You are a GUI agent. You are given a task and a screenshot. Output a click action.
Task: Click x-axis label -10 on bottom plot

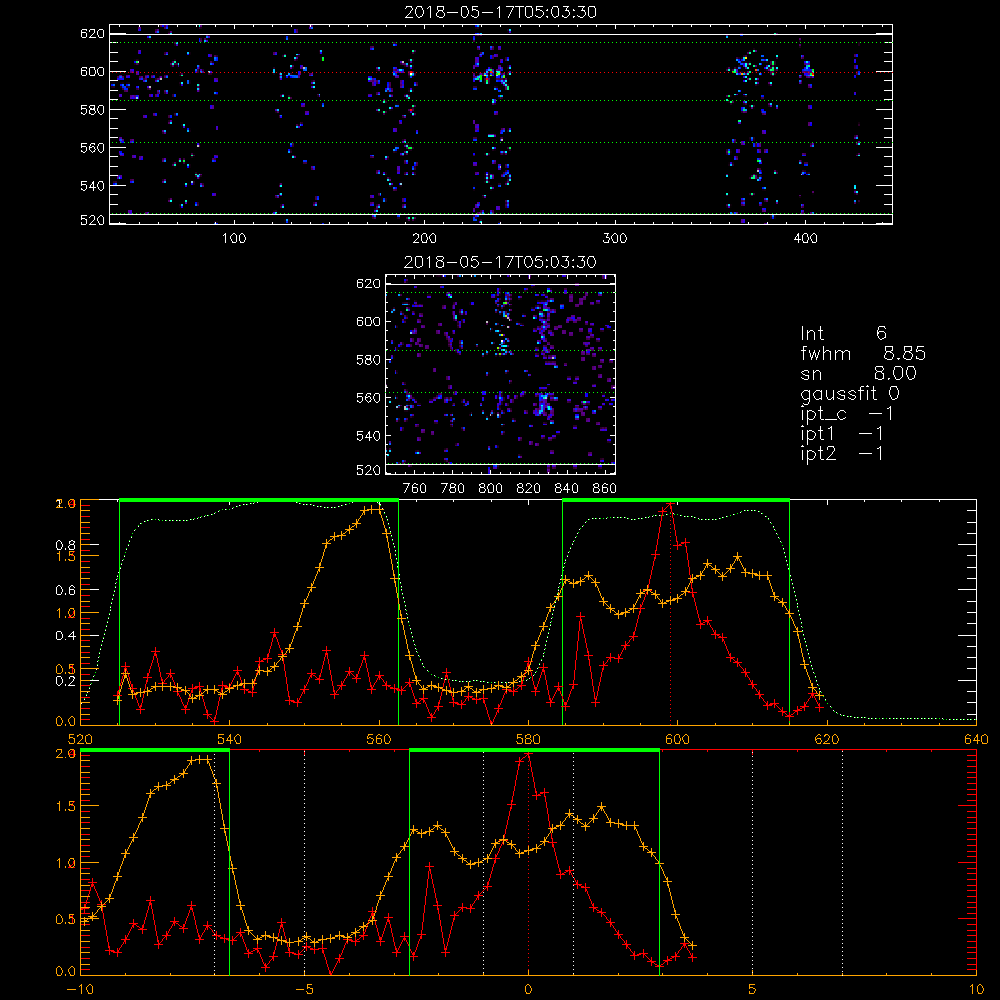coord(80,989)
